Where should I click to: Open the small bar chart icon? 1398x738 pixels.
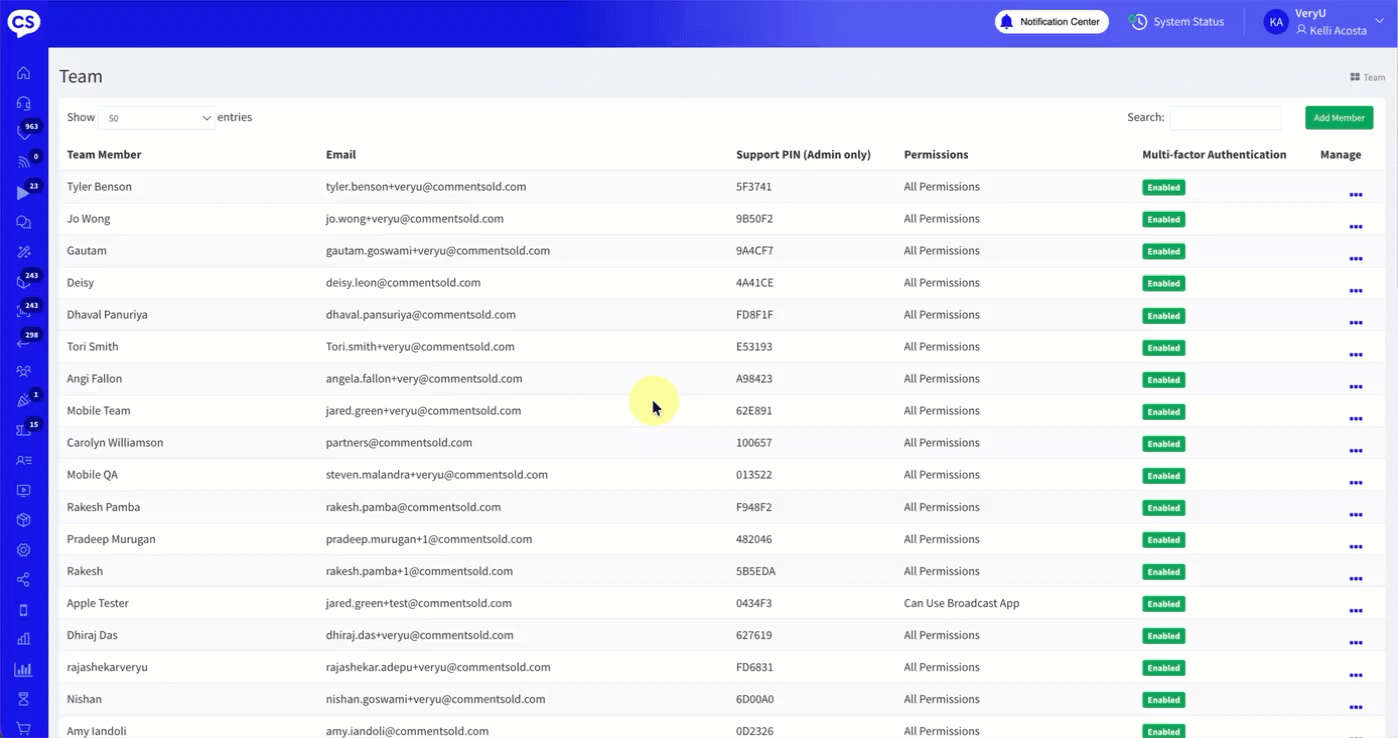point(23,639)
